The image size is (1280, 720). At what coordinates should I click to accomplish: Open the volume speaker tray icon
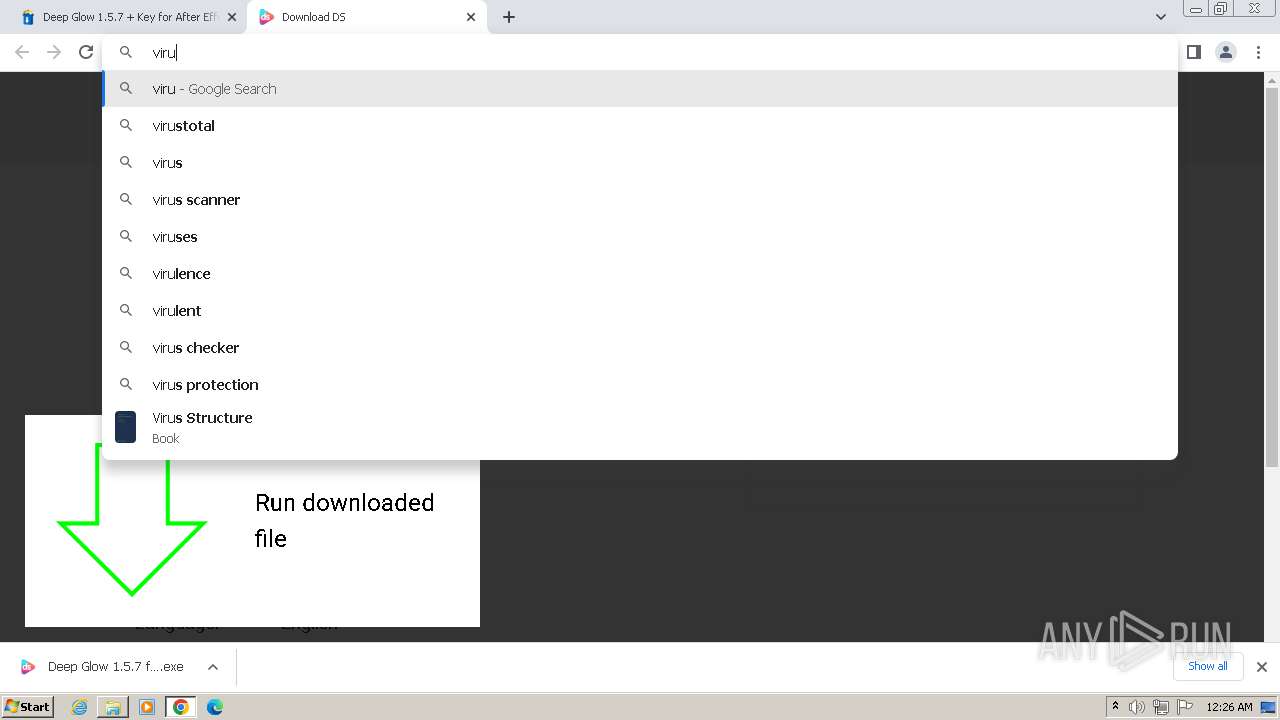(x=1137, y=707)
